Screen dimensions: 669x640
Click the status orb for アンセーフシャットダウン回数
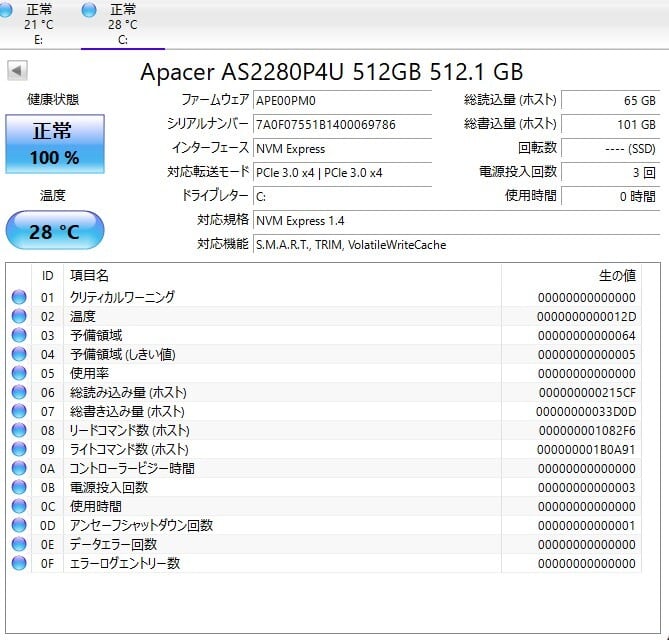coord(19,525)
